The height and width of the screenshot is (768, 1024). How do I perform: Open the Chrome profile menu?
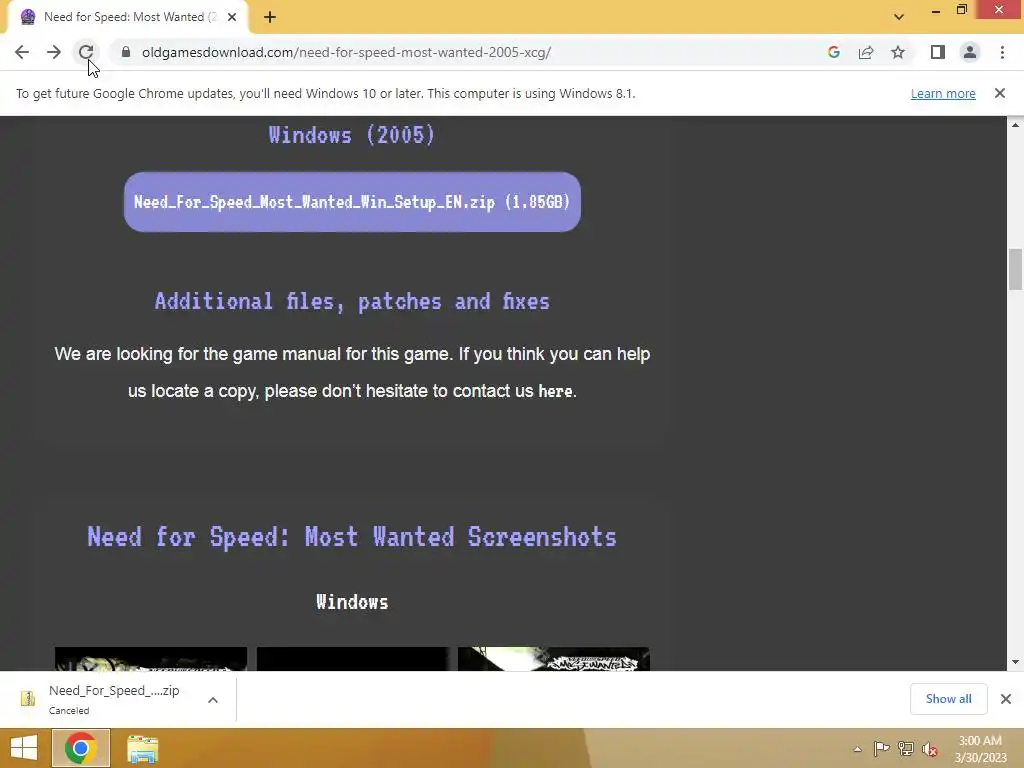click(x=970, y=52)
